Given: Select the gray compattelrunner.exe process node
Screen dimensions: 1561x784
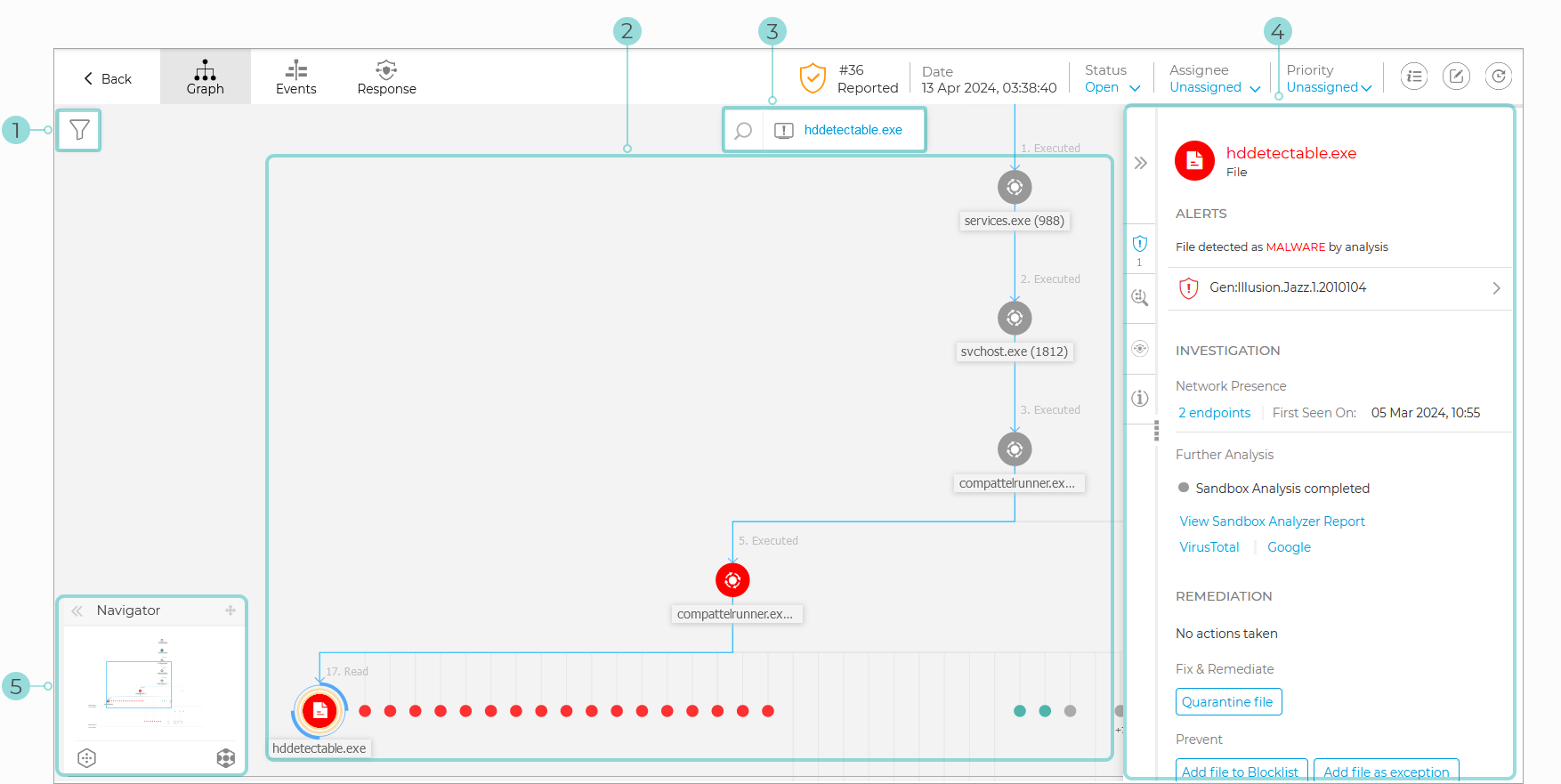Looking at the screenshot, I should (x=1015, y=449).
